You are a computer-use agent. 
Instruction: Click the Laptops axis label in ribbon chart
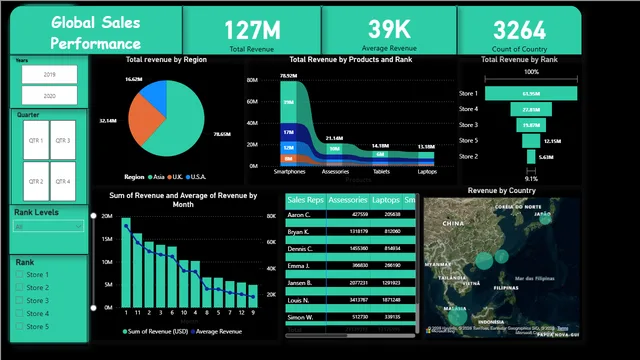(x=427, y=172)
